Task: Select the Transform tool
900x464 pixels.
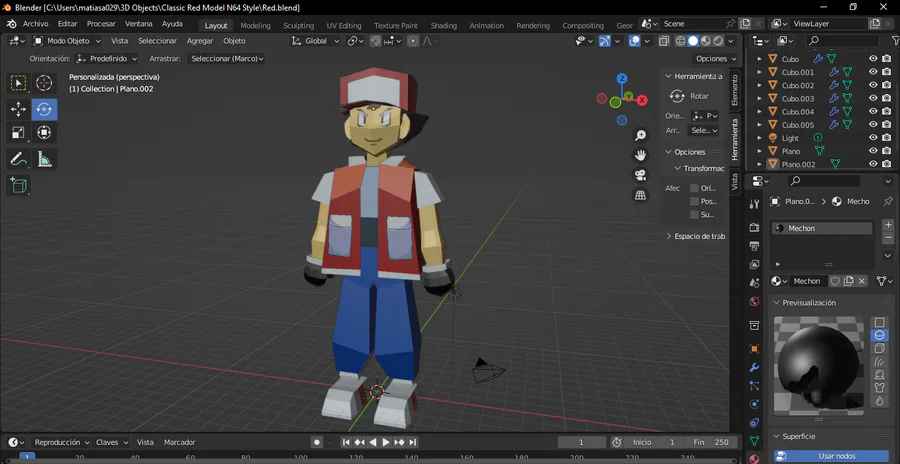Action: [x=44, y=133]
